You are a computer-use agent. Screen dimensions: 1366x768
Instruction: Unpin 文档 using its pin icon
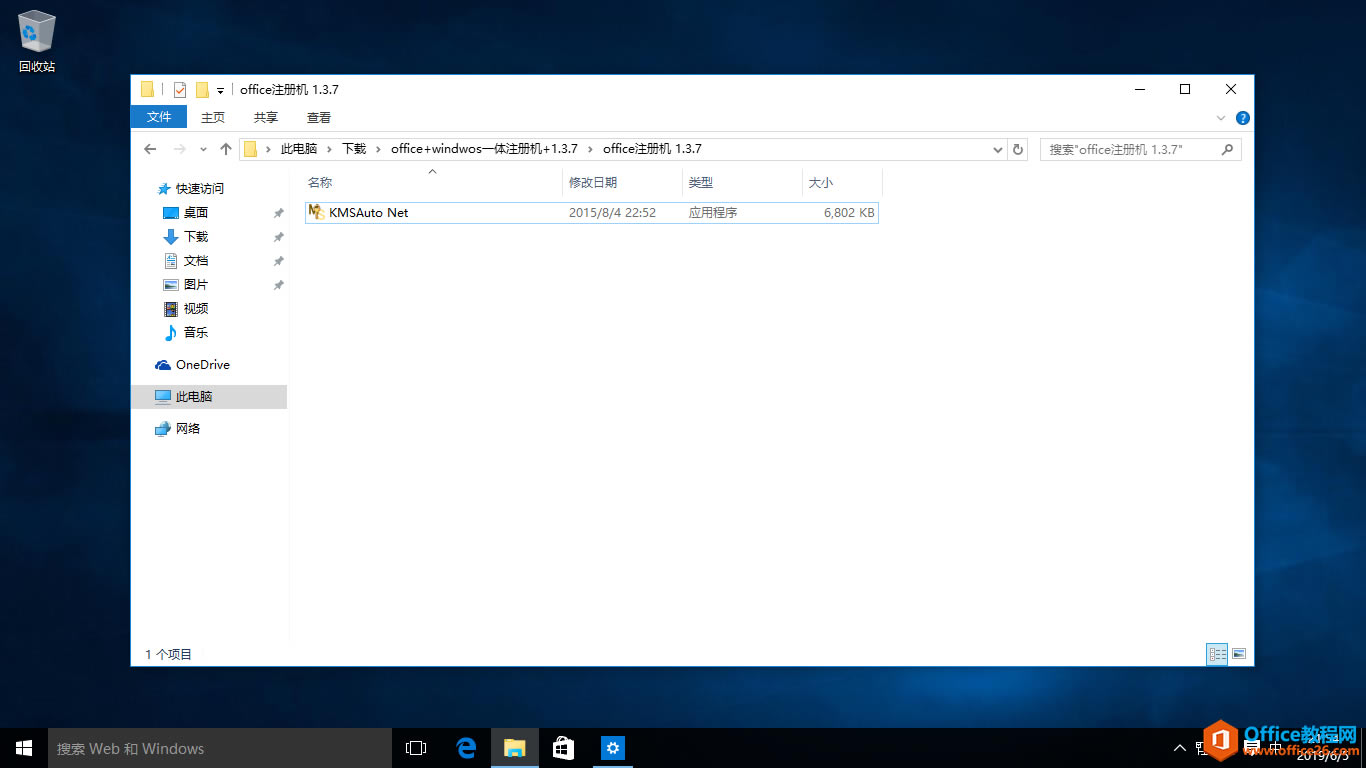278,261
